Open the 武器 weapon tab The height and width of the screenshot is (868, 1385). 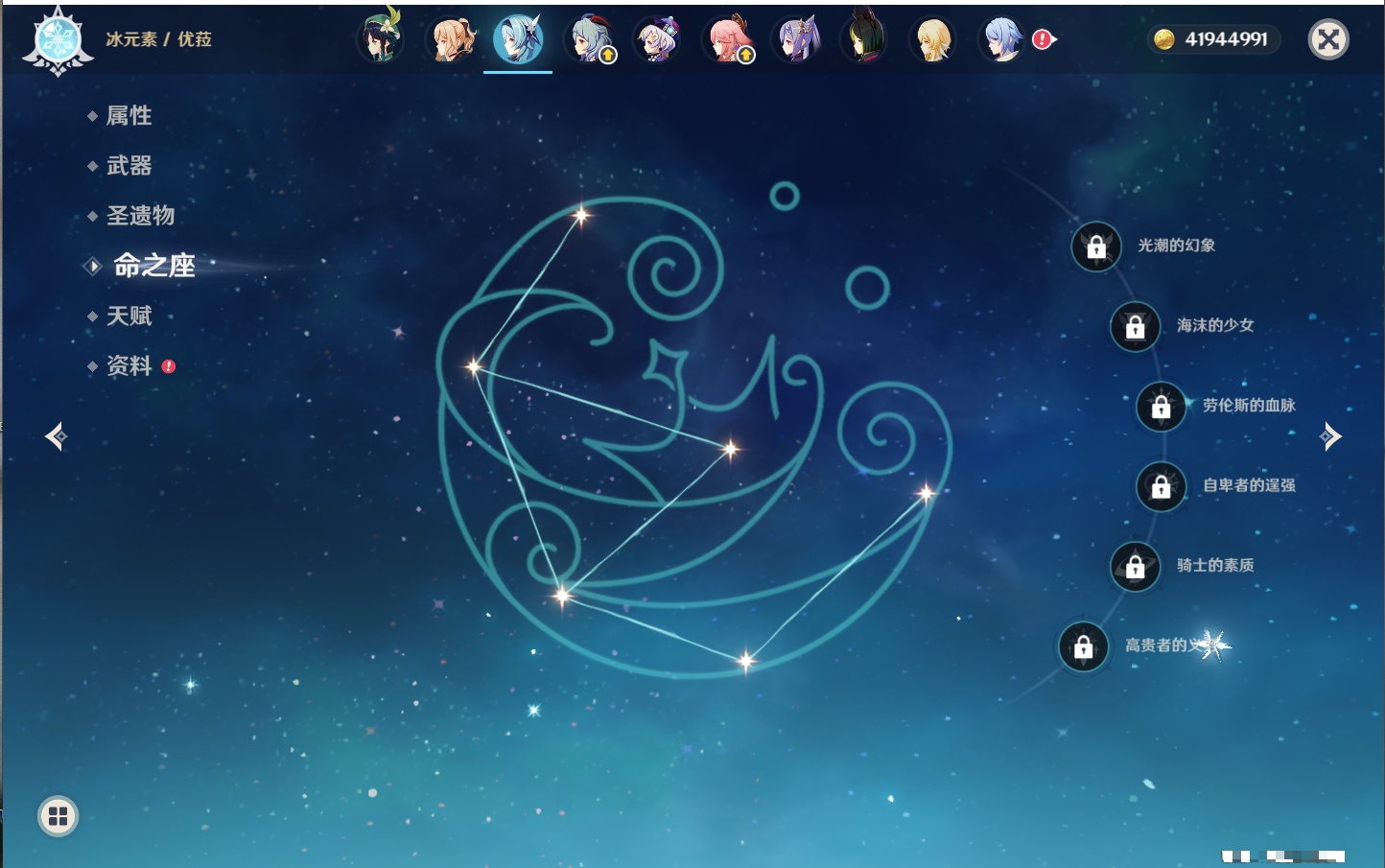[129, 166]
